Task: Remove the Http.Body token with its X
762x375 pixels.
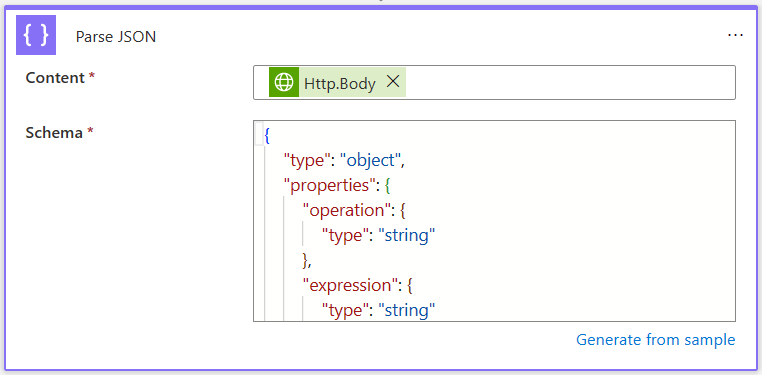Action: tap(393, 82)
